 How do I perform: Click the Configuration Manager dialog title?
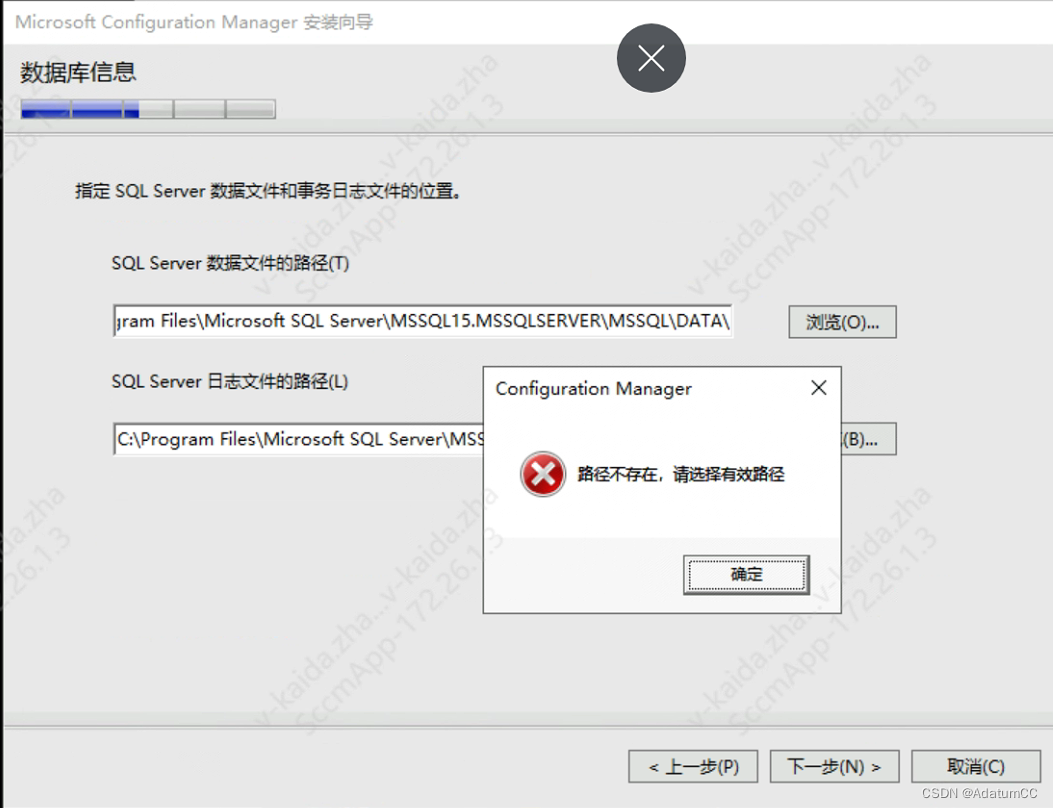594,389
